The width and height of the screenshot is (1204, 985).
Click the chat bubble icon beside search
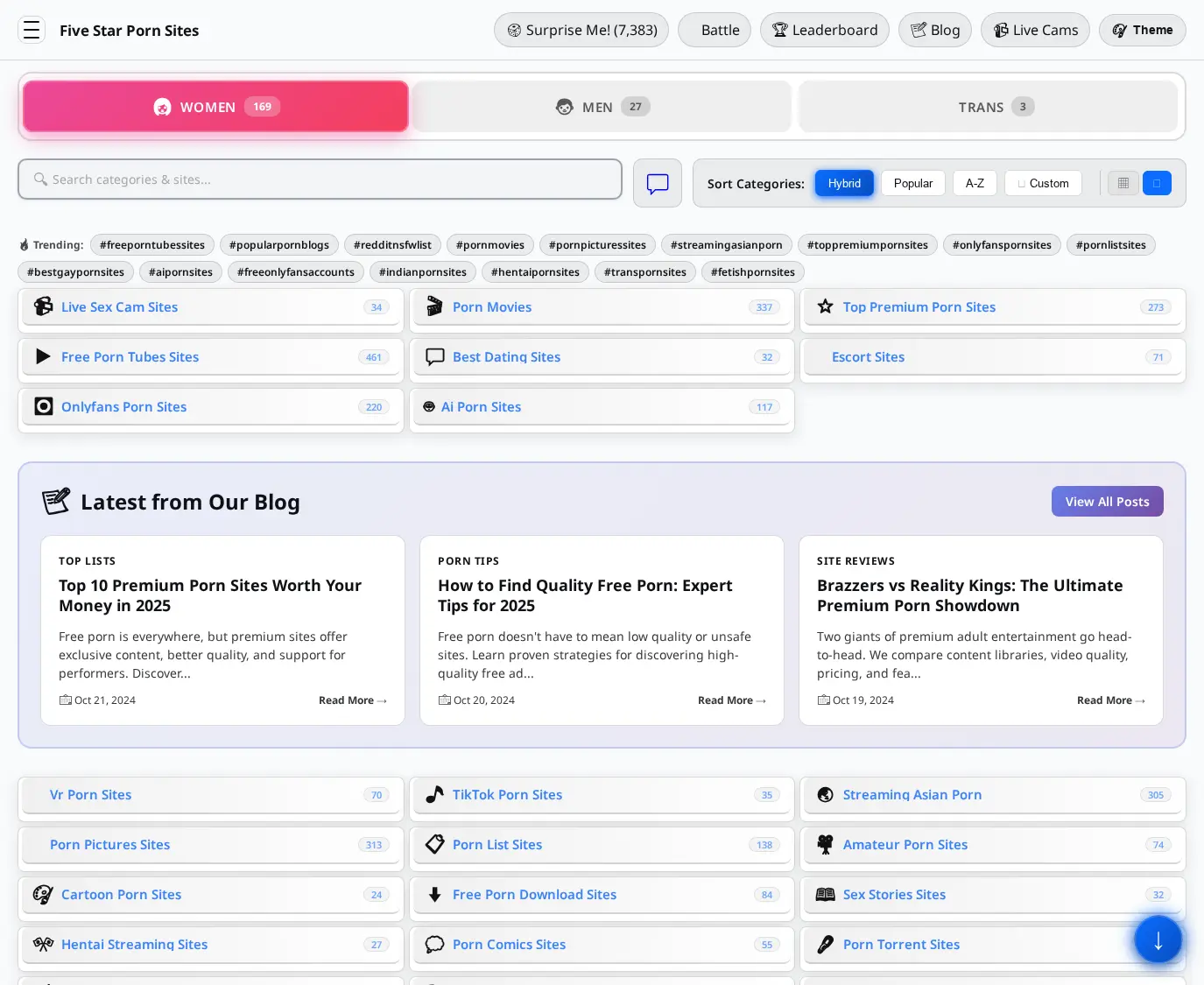click(x=657, y=183)
